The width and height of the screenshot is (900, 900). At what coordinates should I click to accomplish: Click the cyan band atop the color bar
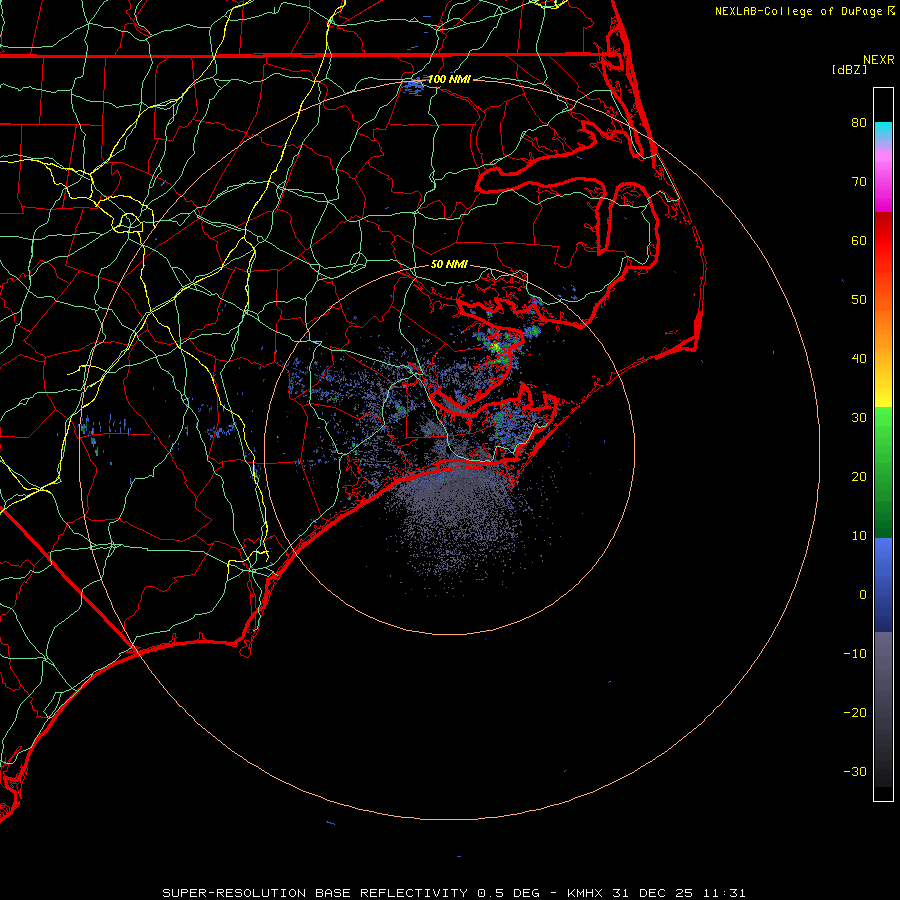(883, 130)
